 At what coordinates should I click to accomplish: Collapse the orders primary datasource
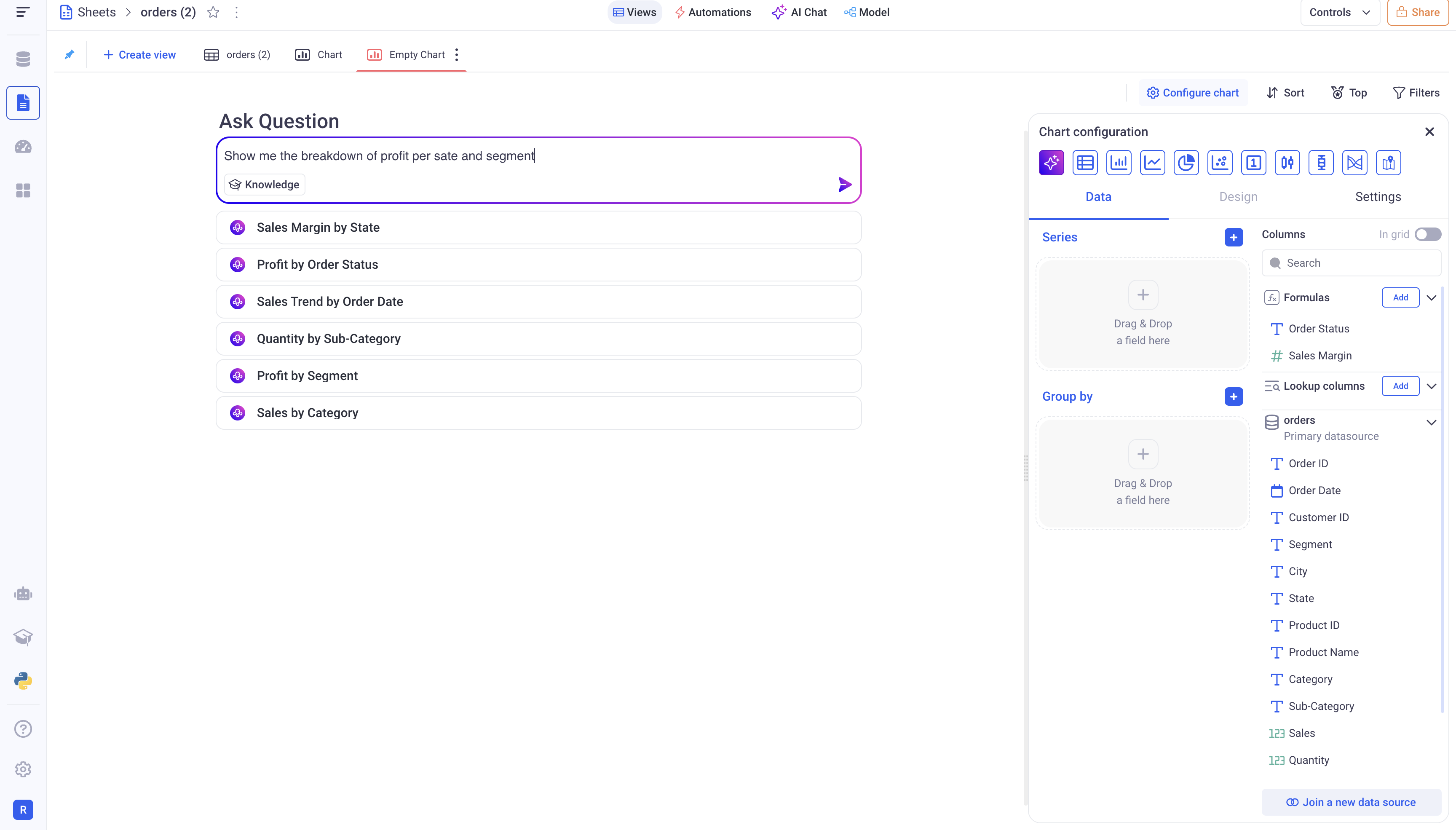1431,423
